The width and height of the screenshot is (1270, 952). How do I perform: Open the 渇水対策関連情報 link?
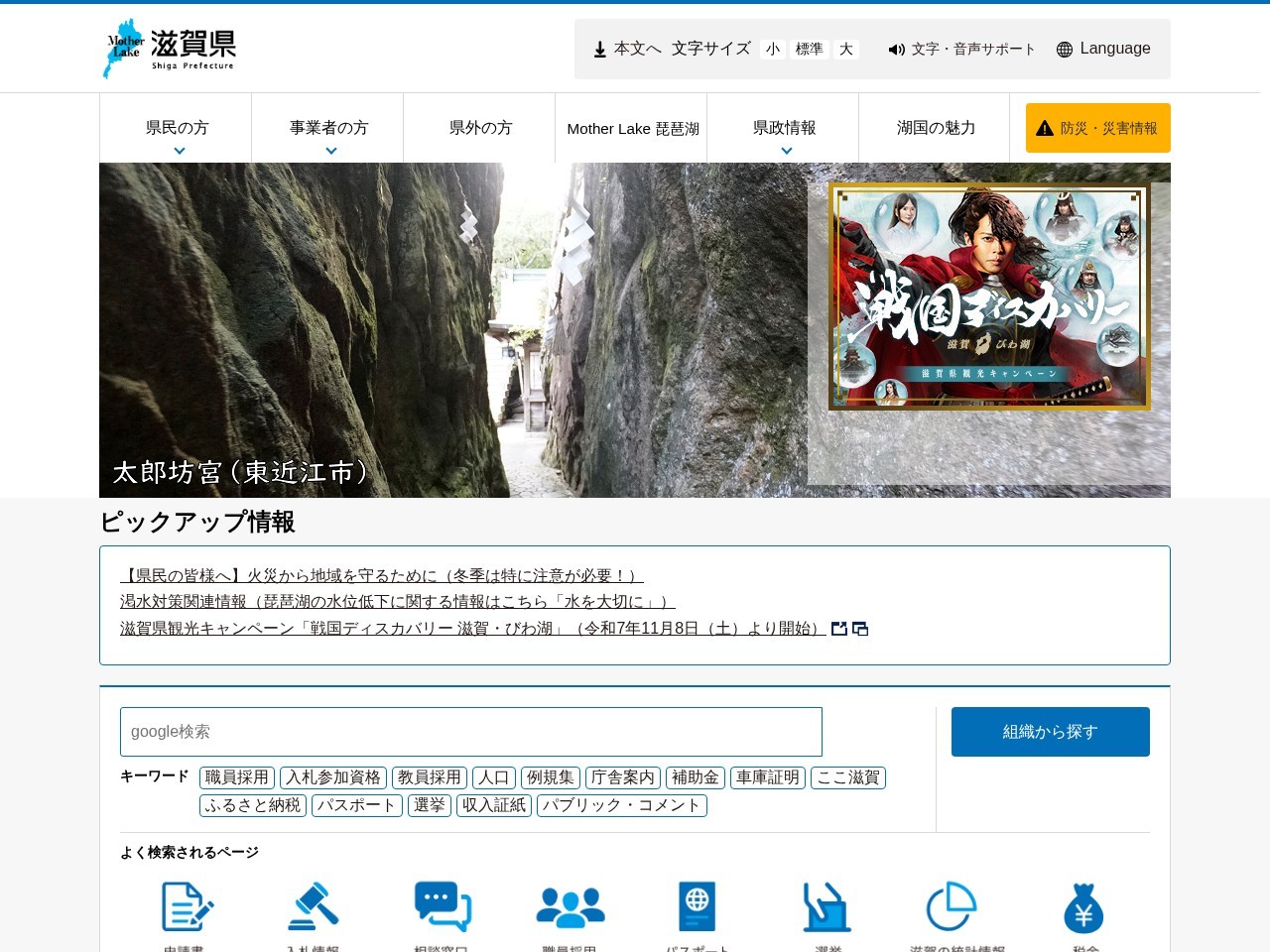(x=398, y=602)
